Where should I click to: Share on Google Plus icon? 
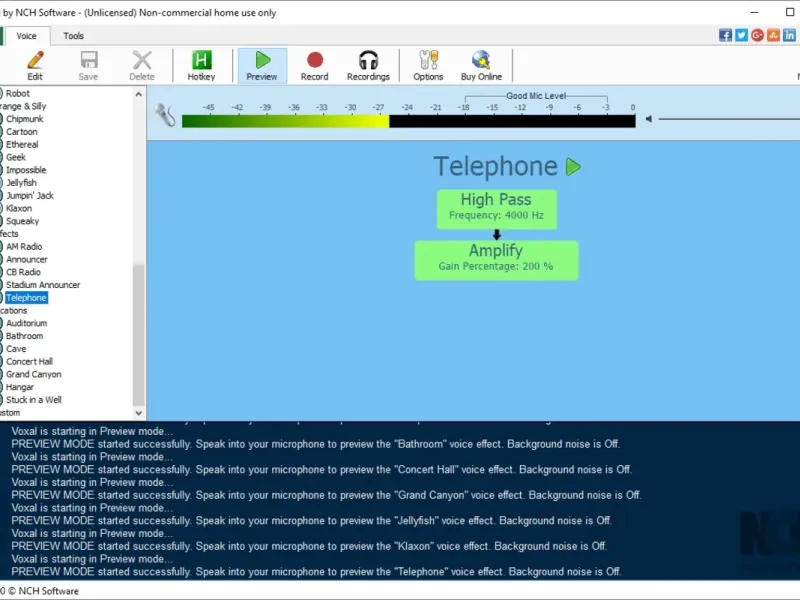coord(757,35)
